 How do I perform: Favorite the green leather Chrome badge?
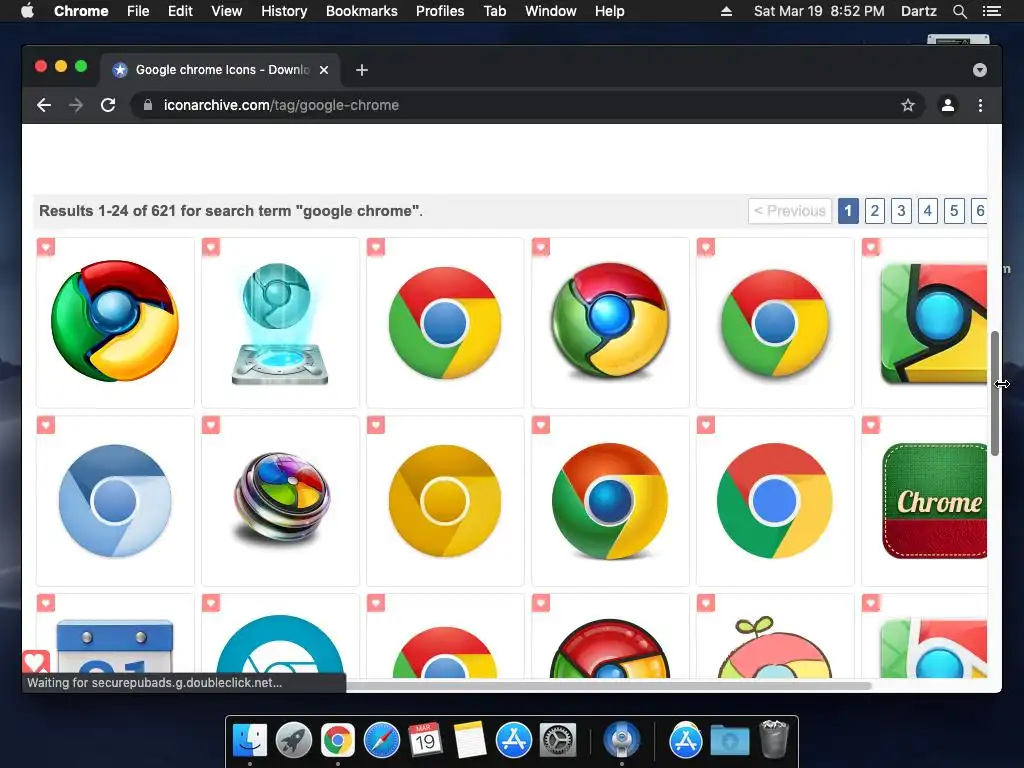point(871,425)
